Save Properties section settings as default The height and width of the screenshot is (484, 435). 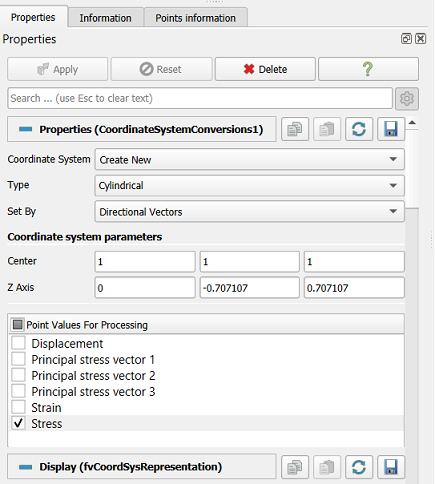(x=391, y=129)
